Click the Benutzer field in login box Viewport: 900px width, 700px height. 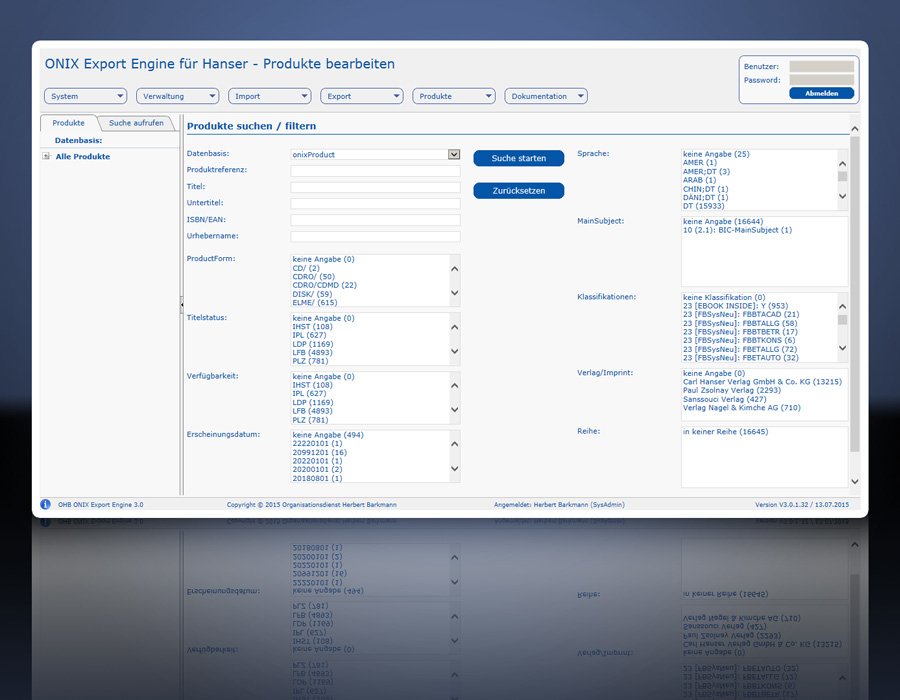821,67
